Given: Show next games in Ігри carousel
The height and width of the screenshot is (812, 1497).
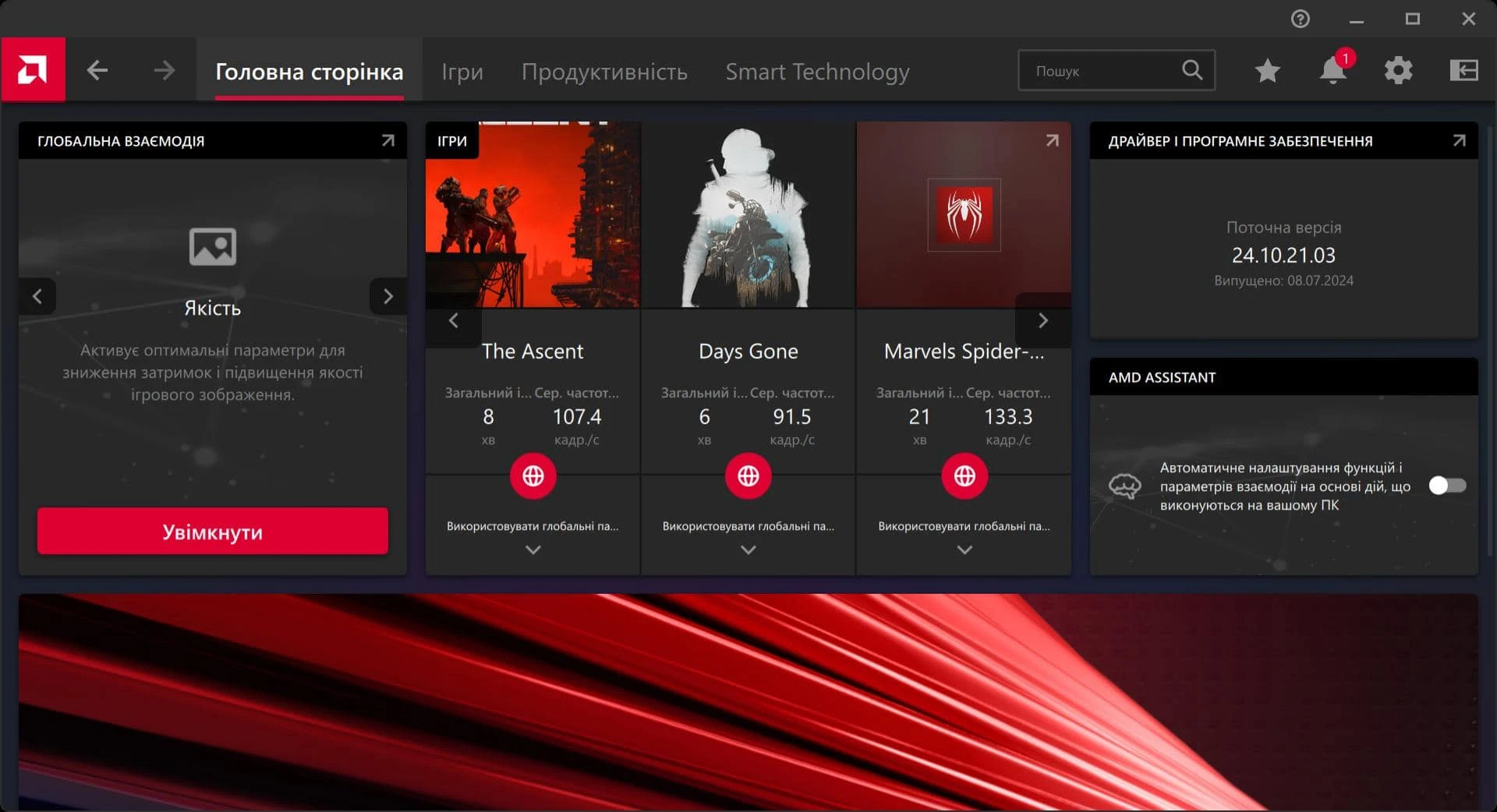Looking at the screenshot, I should coord(1043,320).
